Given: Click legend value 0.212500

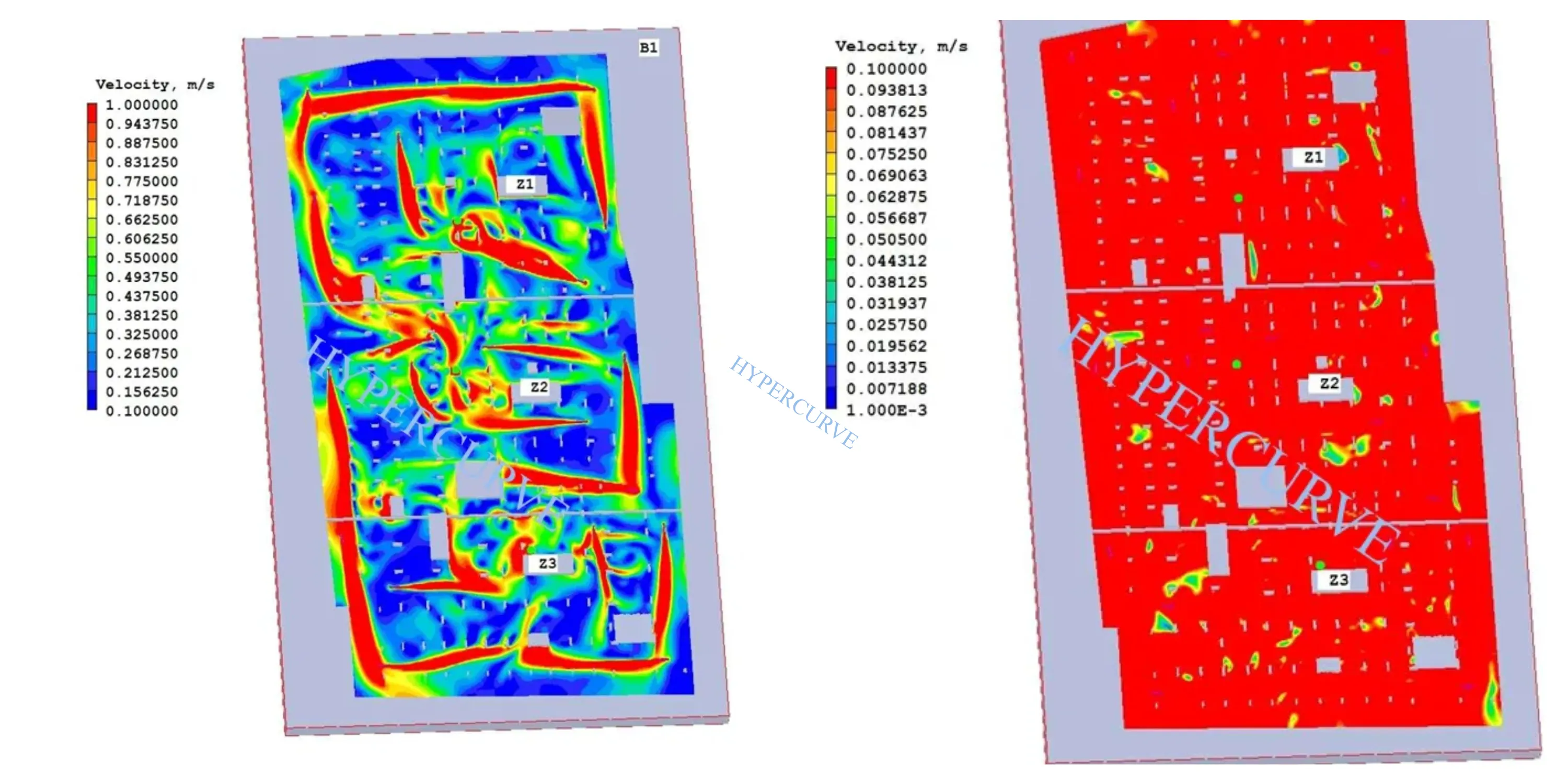Looking at the screenshot, I should (142, 373).
